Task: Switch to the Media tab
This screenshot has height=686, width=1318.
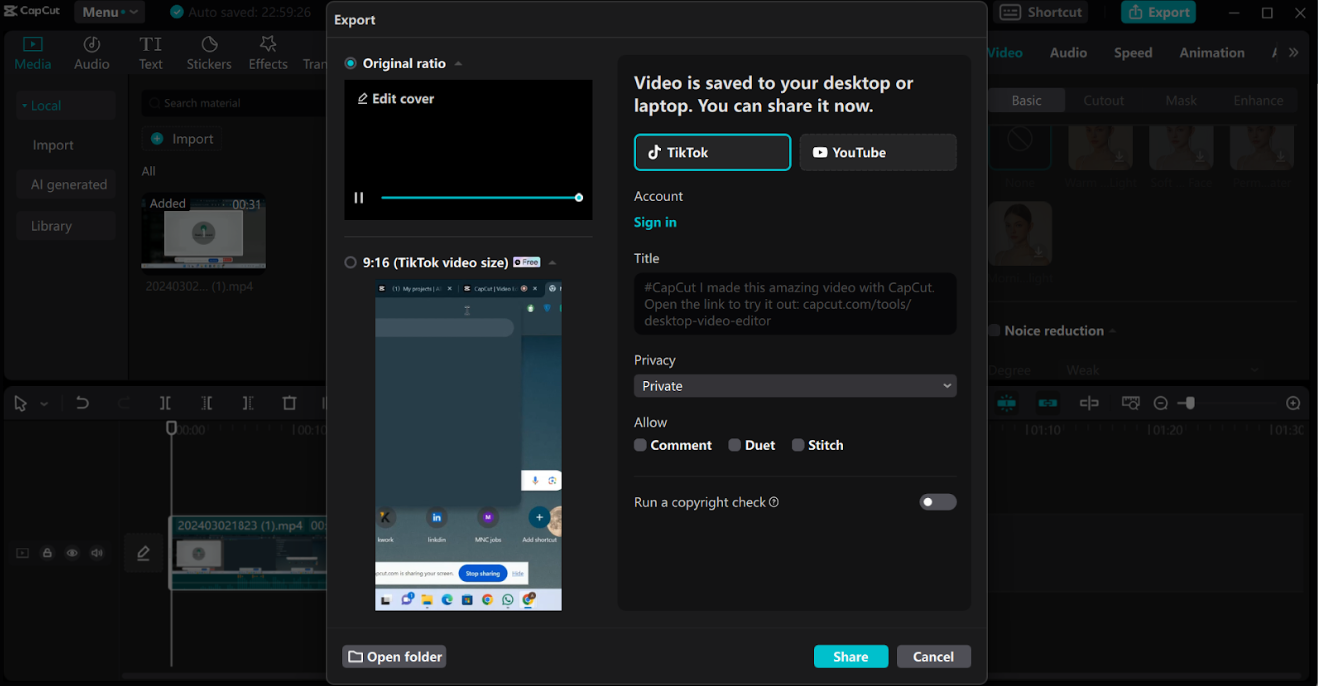Action: 33,53
